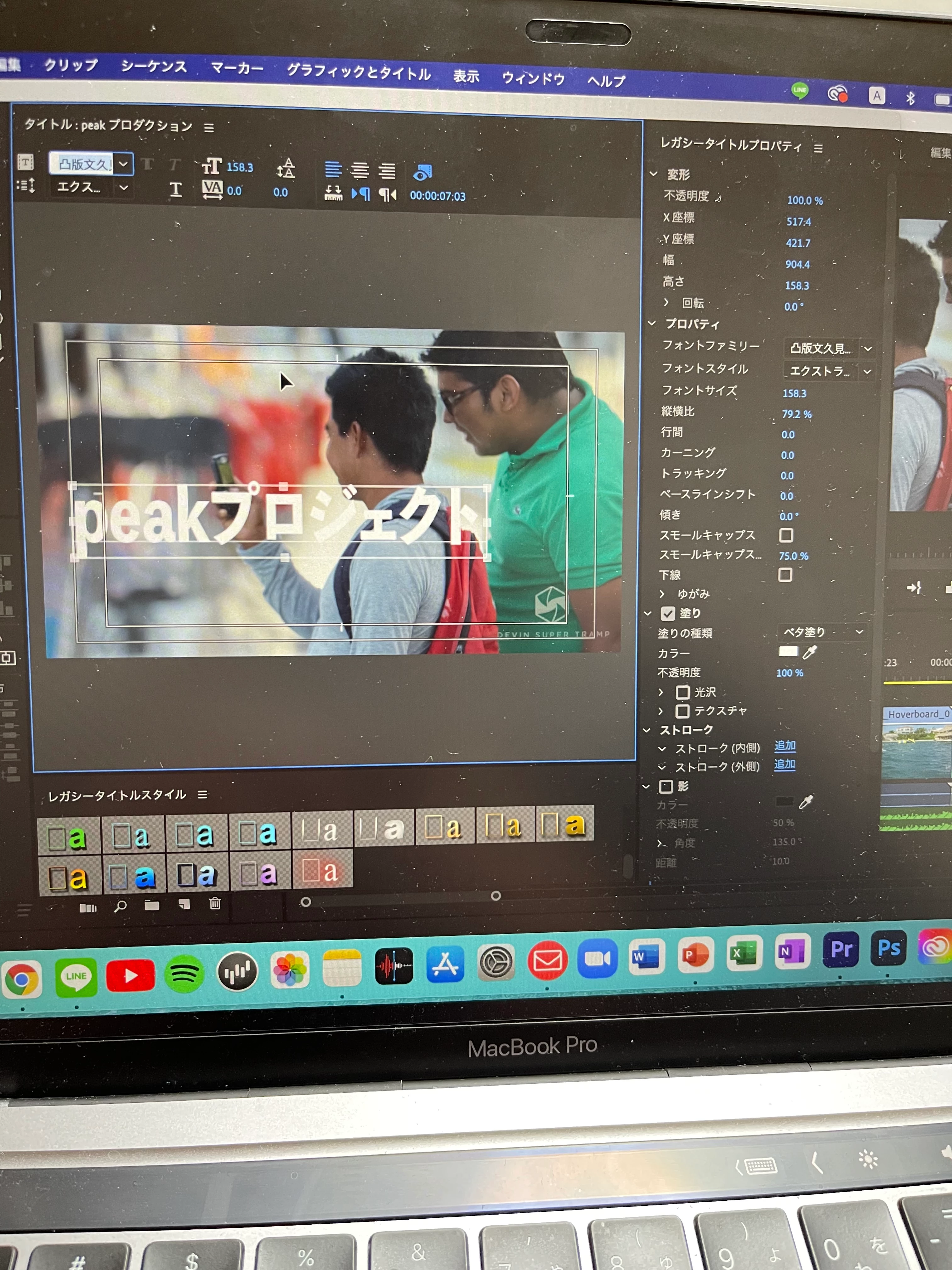Open Premiere Pro from the Dock
Screen dimensions: 952x1270
tap(841, 949)
